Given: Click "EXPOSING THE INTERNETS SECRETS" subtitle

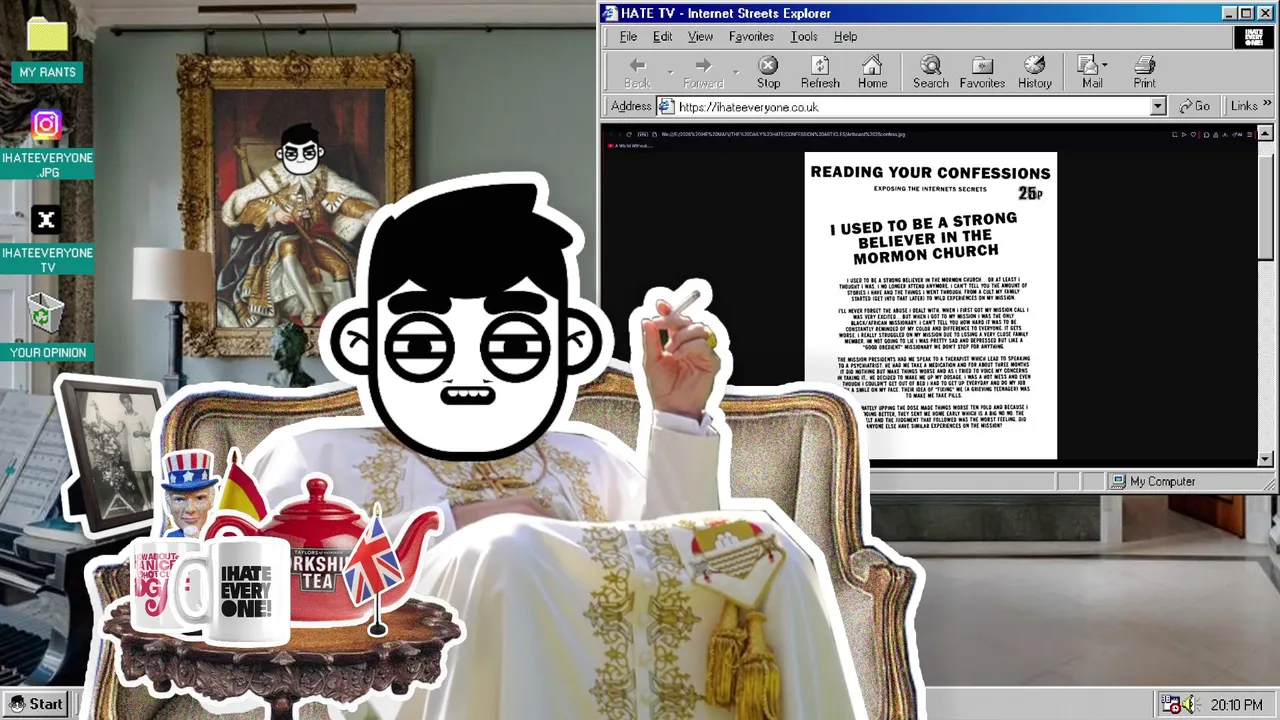Looking at the screenshot, I should [930, 188].
